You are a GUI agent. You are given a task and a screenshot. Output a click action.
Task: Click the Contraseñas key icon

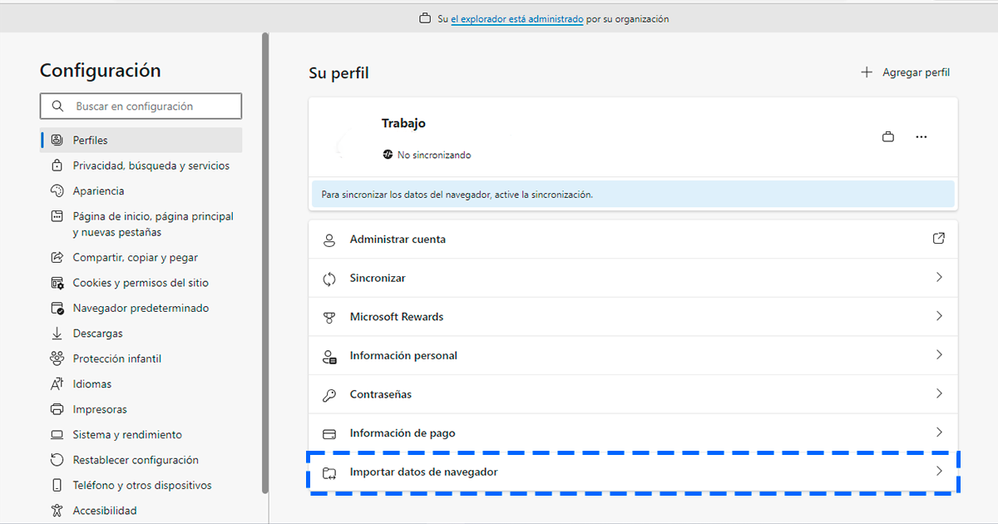(329, 395)
